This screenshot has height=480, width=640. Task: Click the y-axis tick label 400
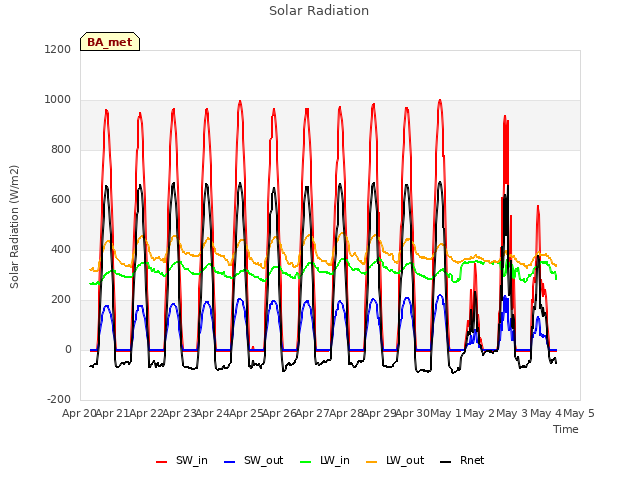[61, 249]
